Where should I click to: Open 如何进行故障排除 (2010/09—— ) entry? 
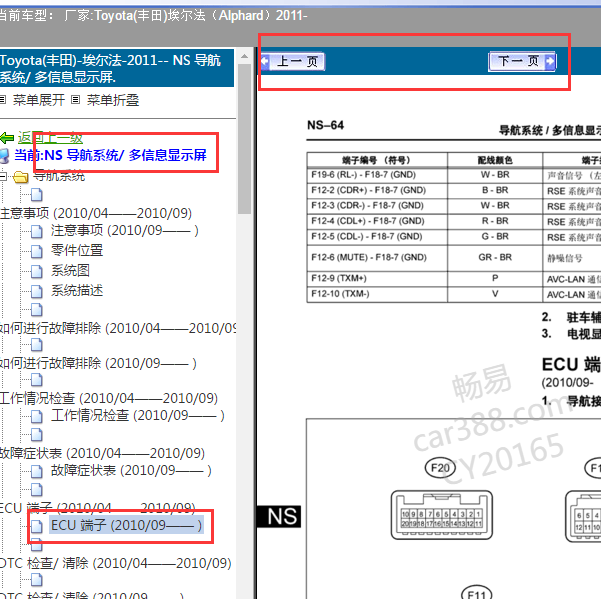click(x=98, y=363)
